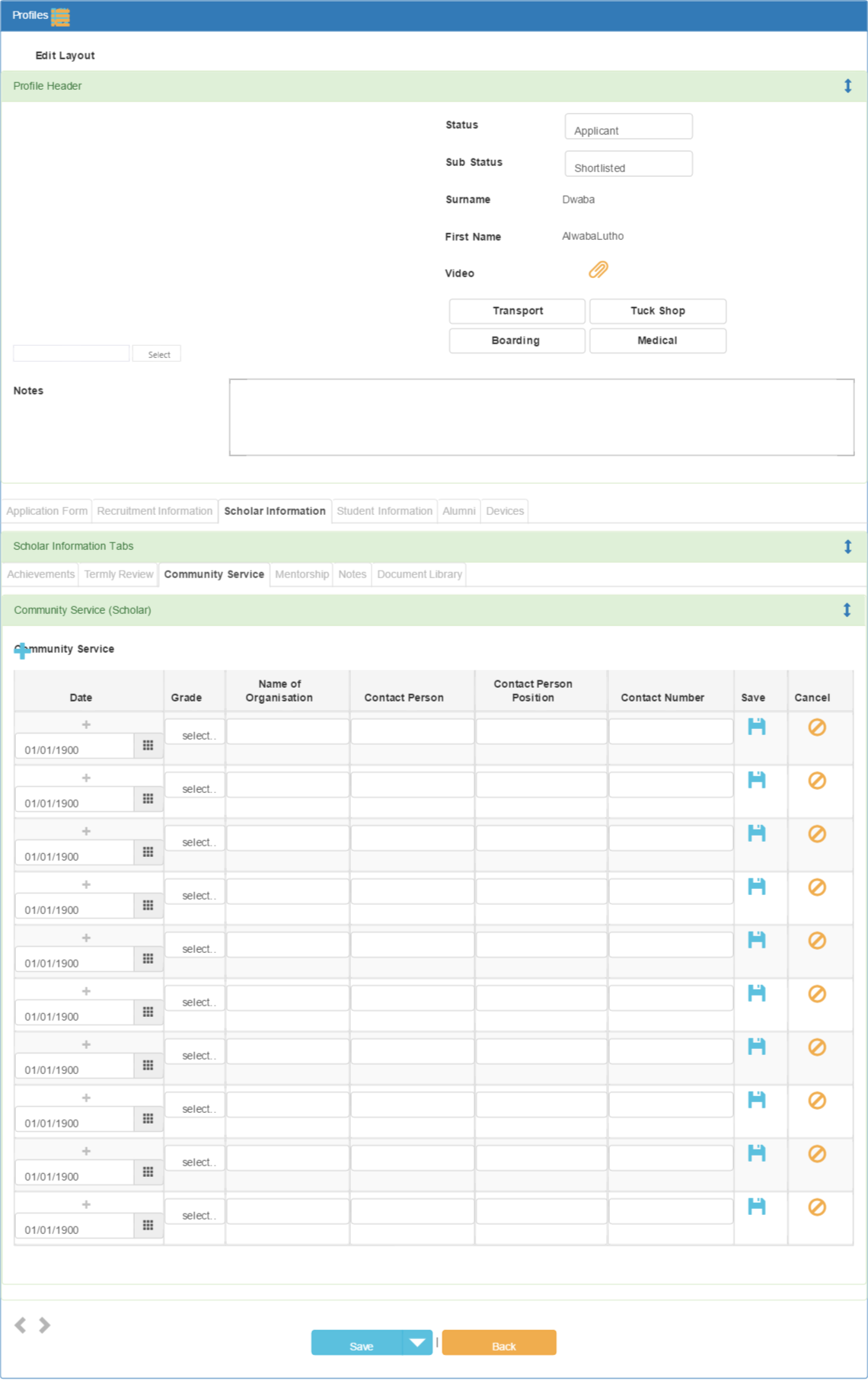Save the first community service row

coord(756,727)
